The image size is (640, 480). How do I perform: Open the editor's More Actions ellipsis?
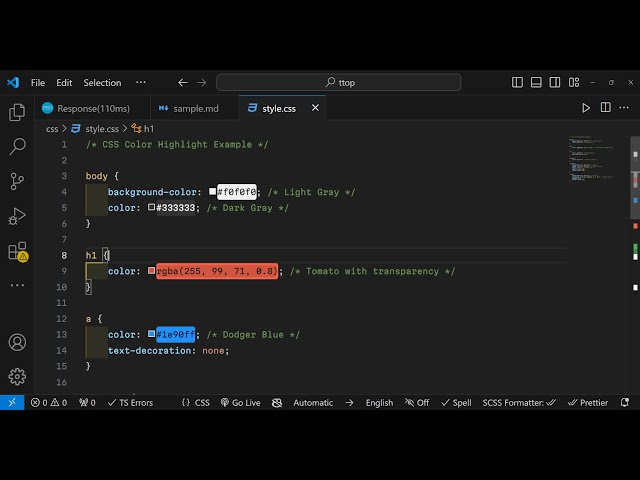pos(625,108)
